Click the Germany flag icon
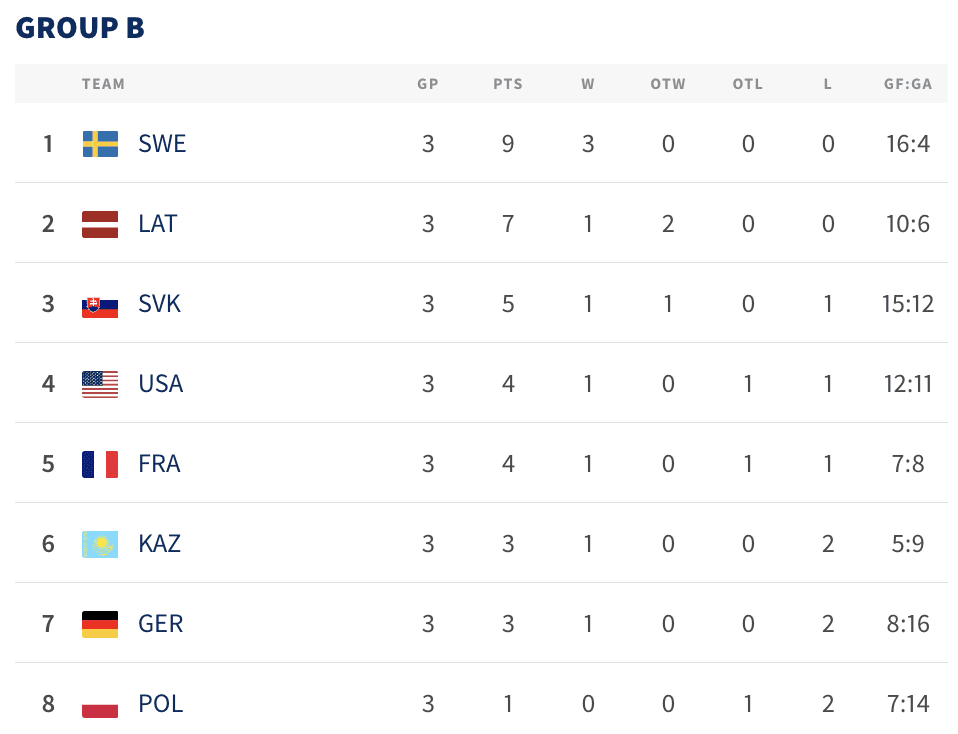 click(x=100, y=624)
